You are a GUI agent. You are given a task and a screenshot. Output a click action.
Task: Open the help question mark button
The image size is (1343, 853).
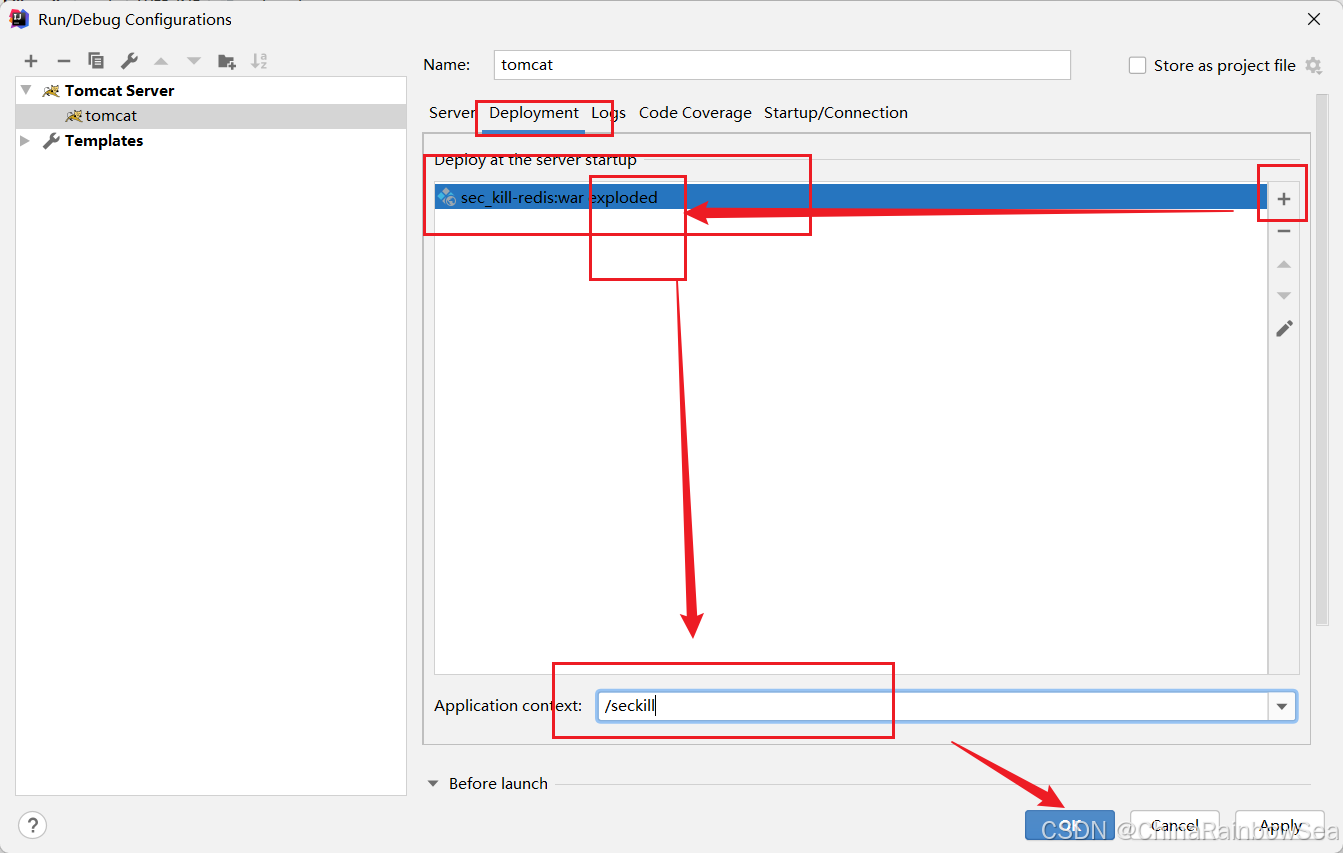coord(33,825)
